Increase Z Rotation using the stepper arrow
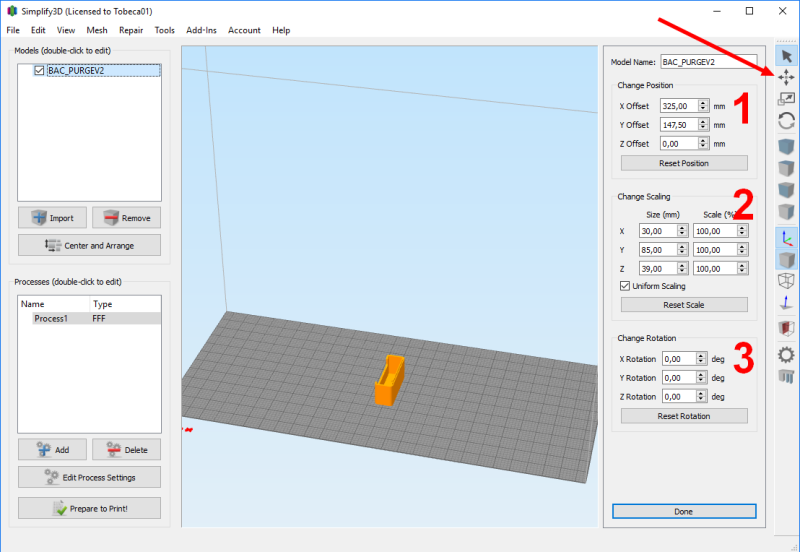Viewport: 800px width, 552px height. click(703, 394)
